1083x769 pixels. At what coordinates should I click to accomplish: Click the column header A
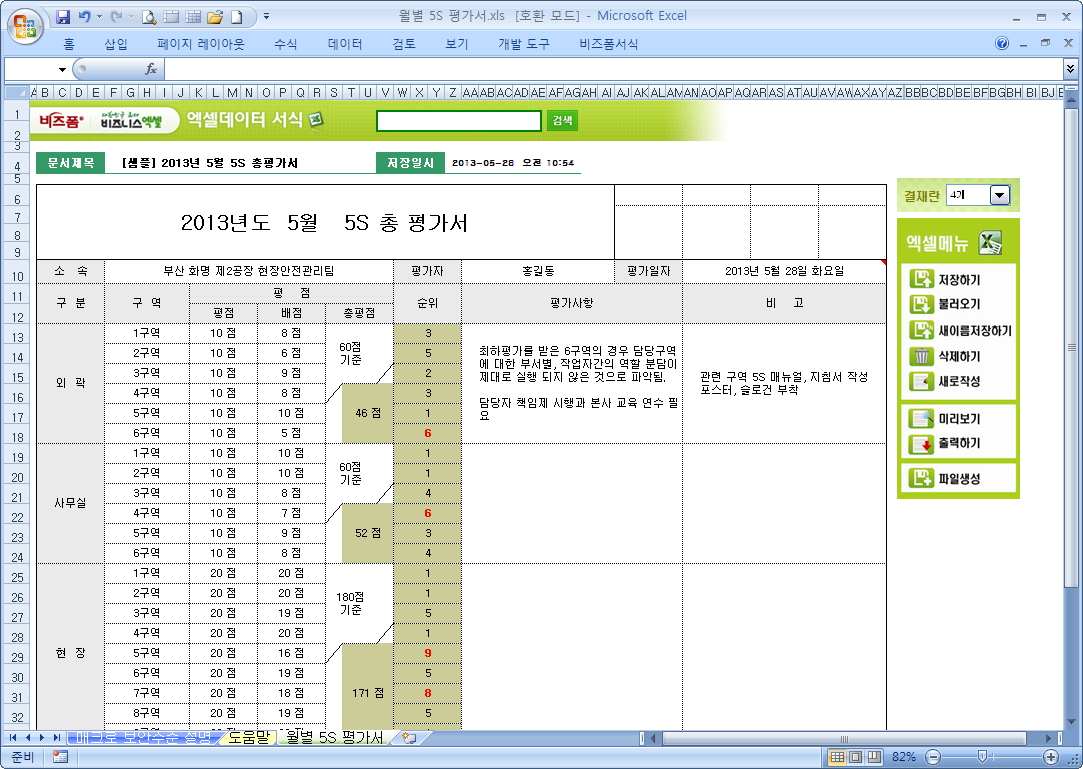[x=33, y=92]
